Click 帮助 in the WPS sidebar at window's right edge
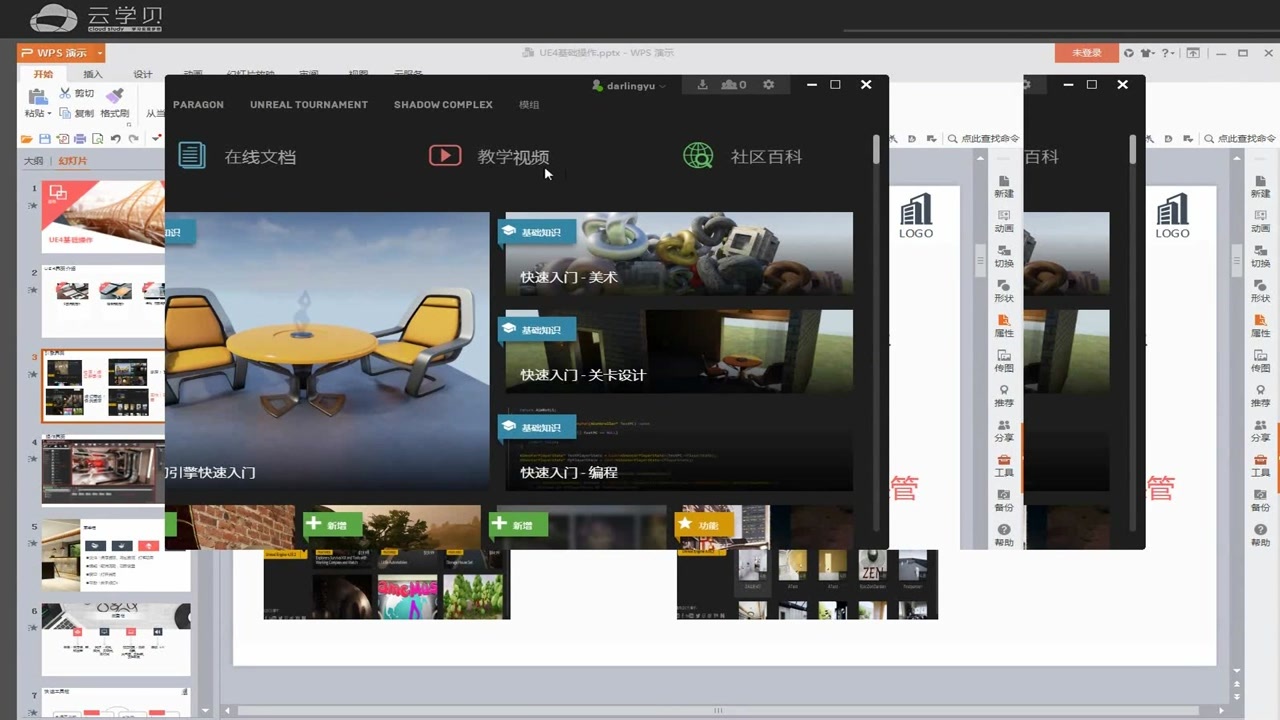 [1260, 536]
